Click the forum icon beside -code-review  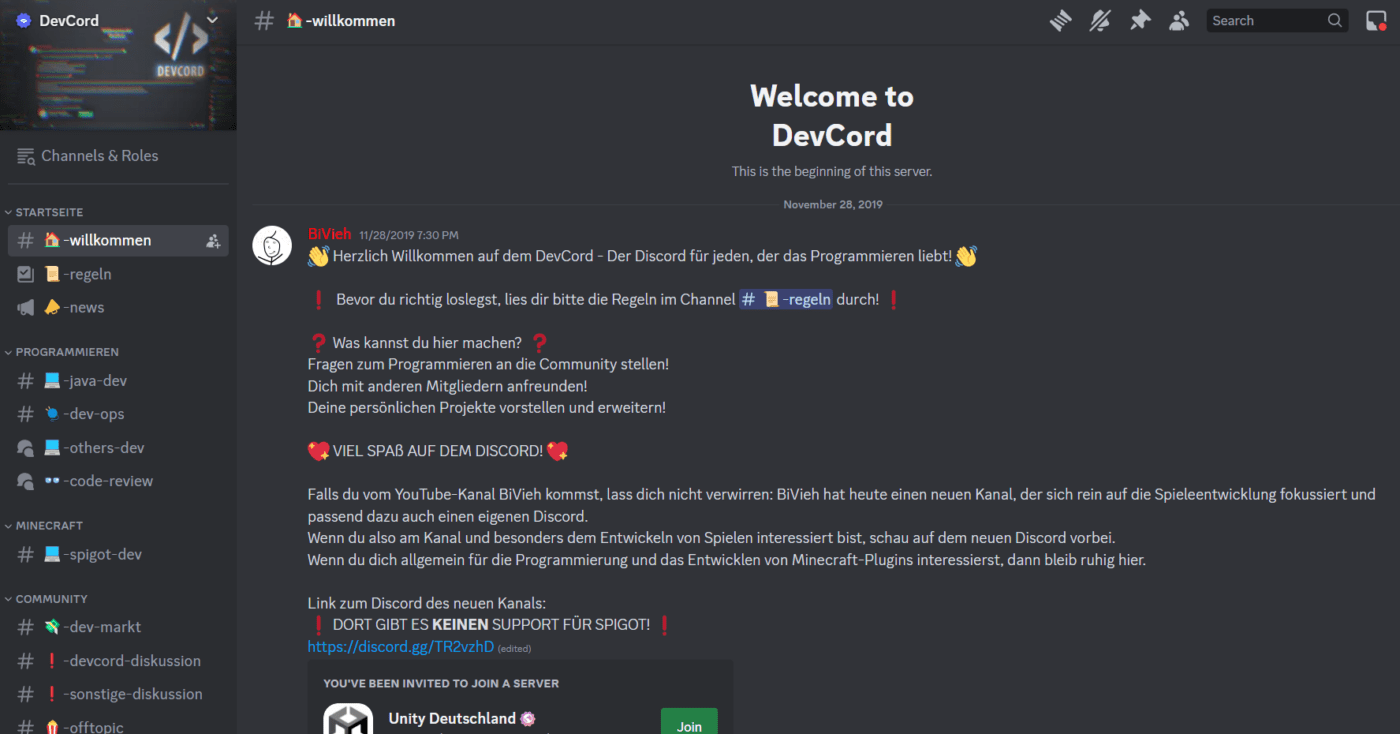click(x=26, y=481)
